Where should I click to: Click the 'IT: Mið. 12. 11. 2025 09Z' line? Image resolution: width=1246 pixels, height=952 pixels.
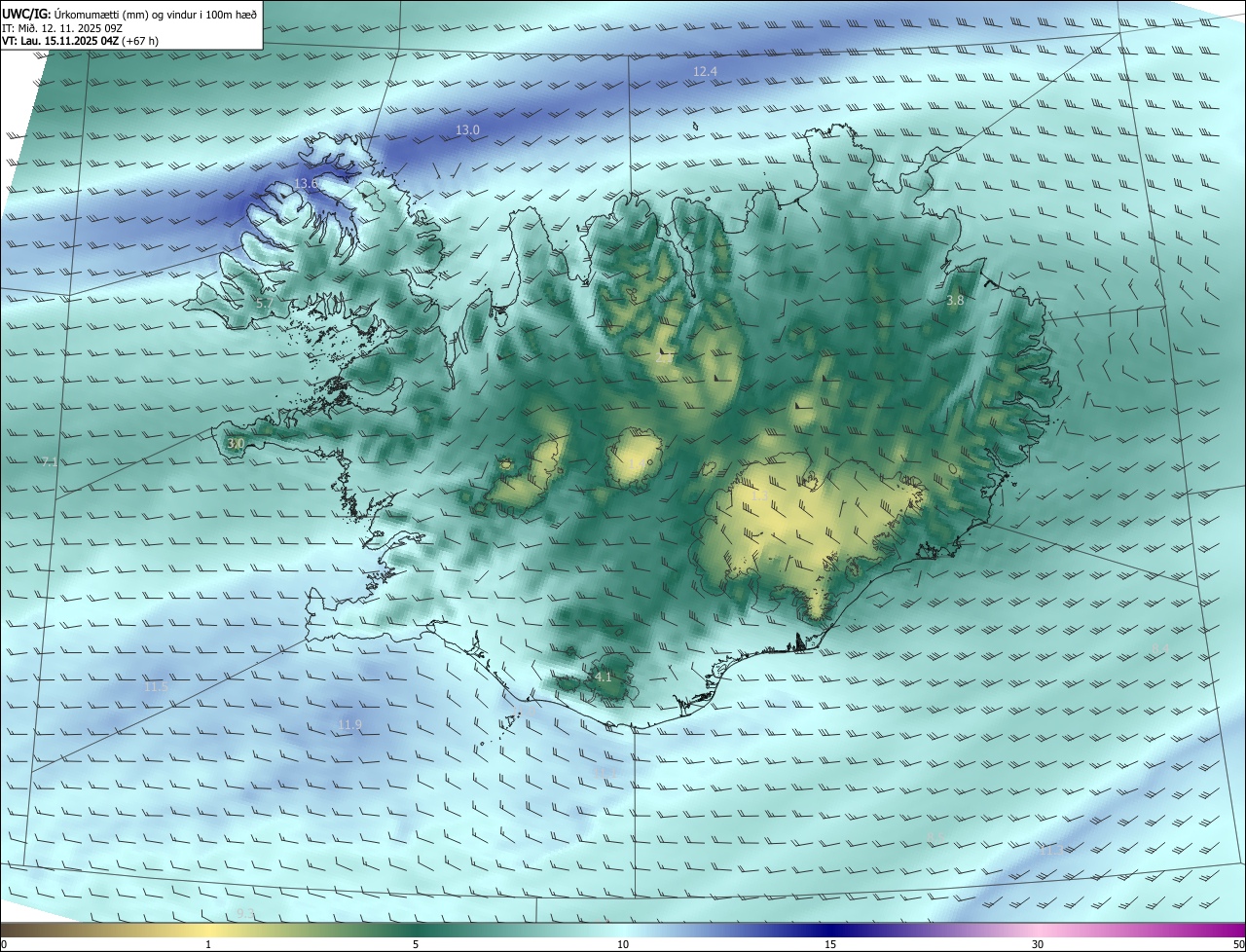click(62, 27)
